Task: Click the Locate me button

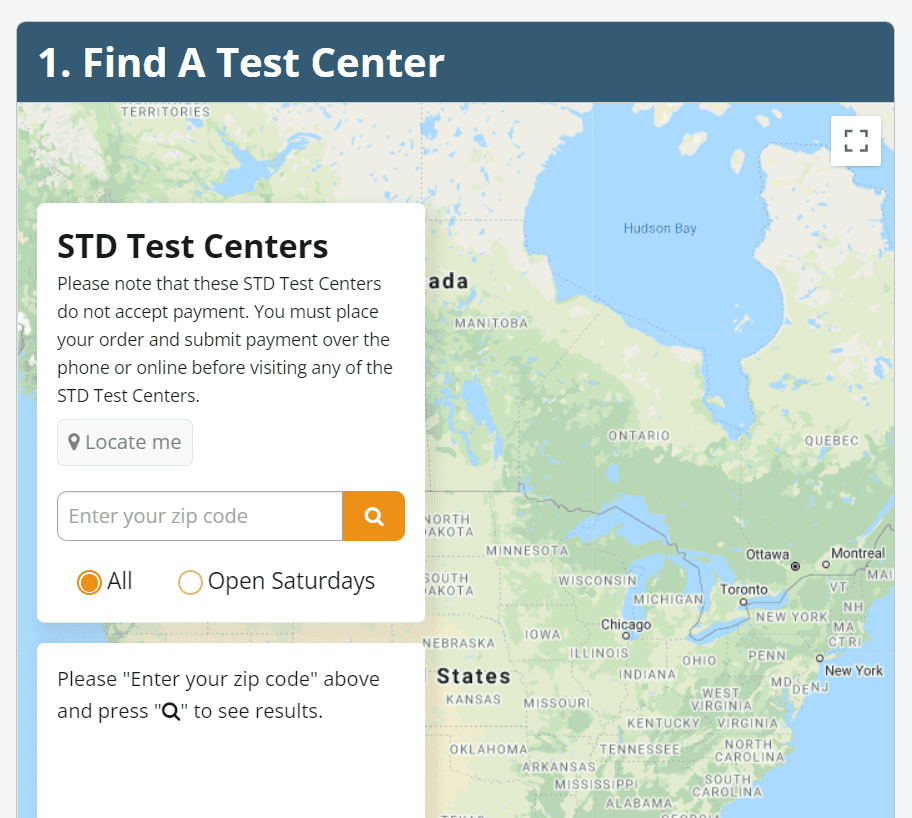Action: (124, 442)
